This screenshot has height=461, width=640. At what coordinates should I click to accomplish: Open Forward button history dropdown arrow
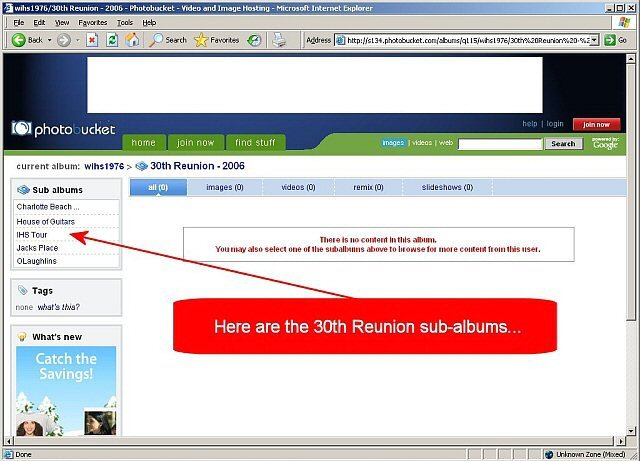78,40
